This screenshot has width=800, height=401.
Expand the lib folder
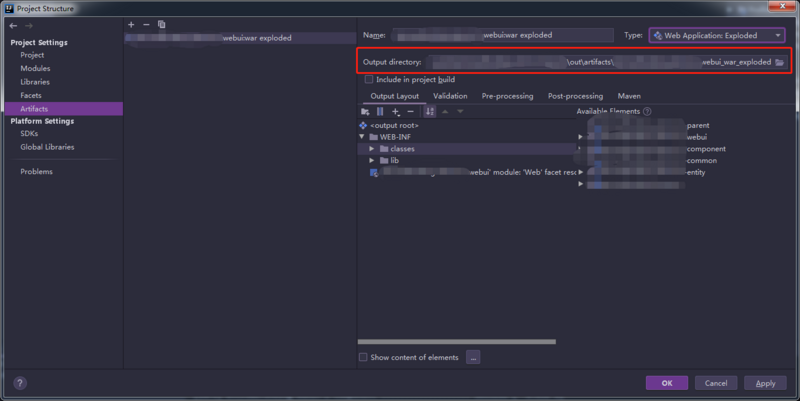pyautogui.click(x=372, y=160)
